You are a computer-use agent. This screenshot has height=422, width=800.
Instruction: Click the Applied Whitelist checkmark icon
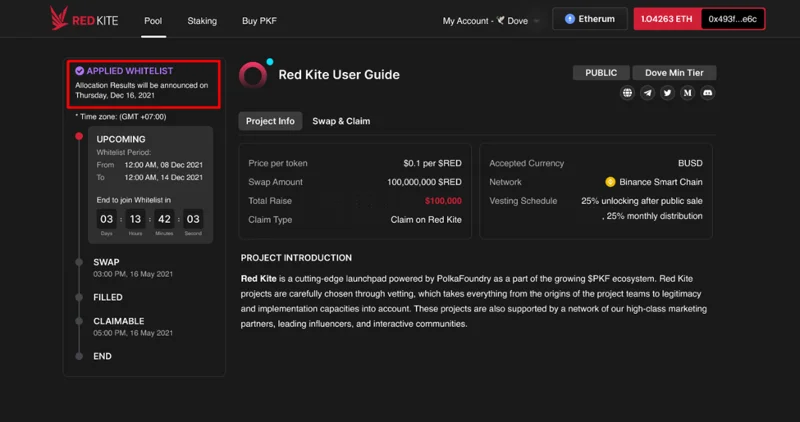(x=80, y=71)
